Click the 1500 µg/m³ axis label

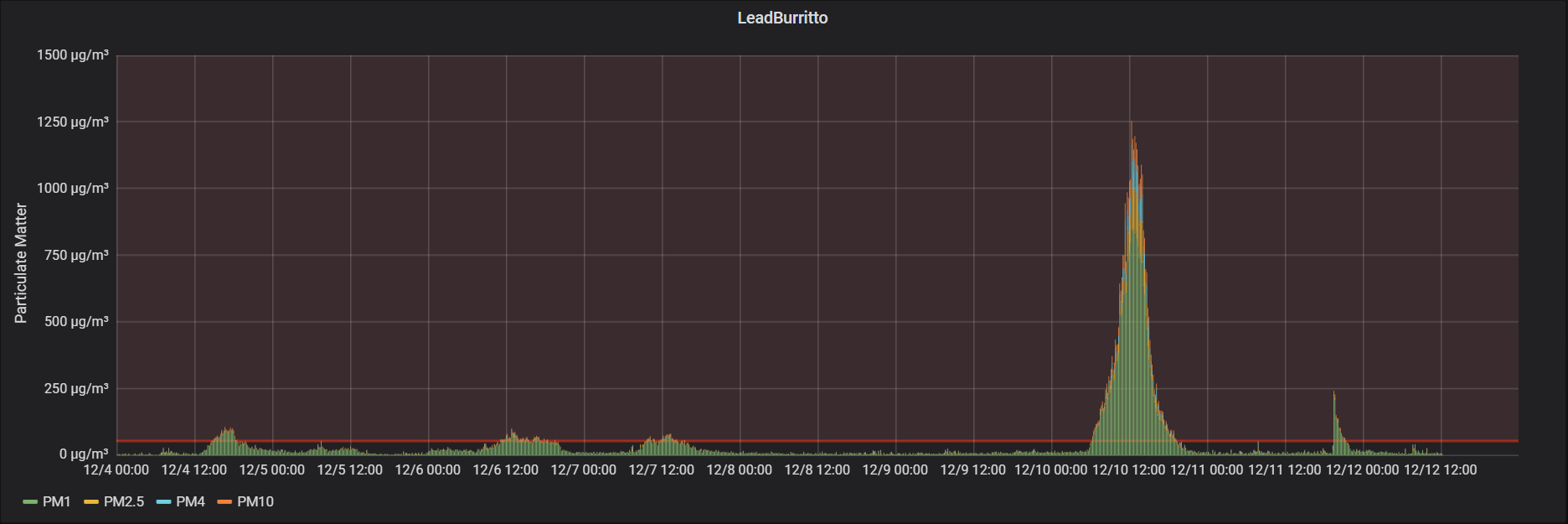click(73, 55)
